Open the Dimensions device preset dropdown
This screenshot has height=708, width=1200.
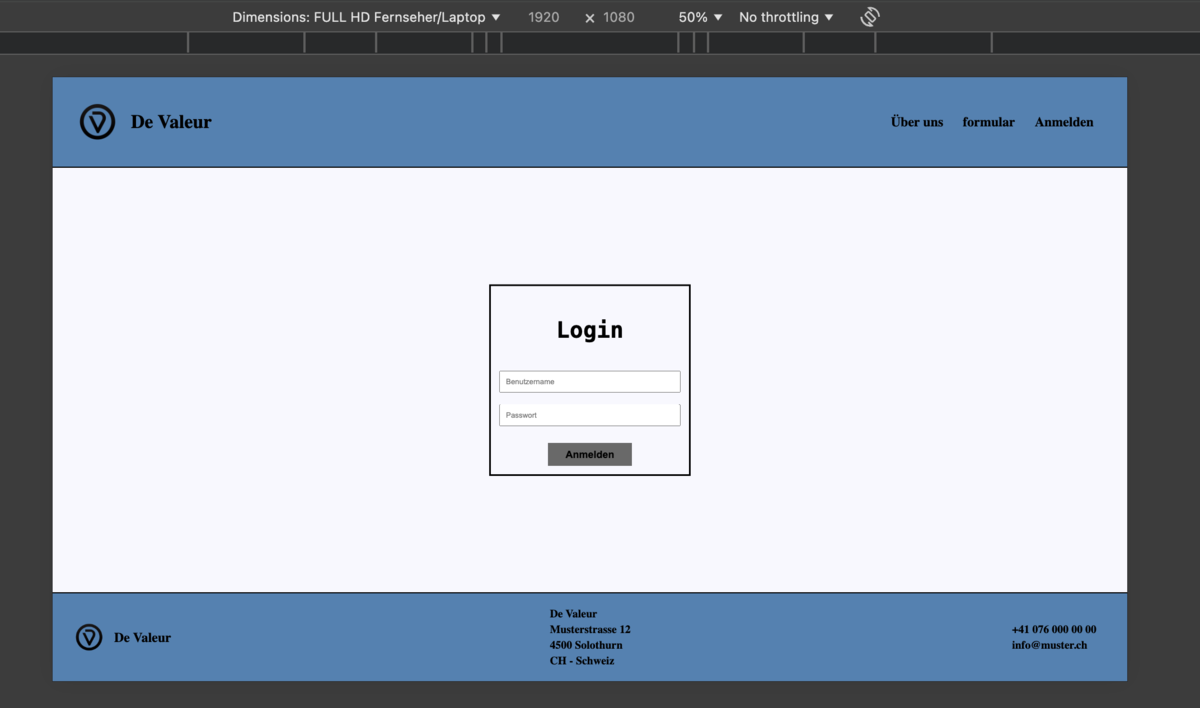tap(366, 17)
